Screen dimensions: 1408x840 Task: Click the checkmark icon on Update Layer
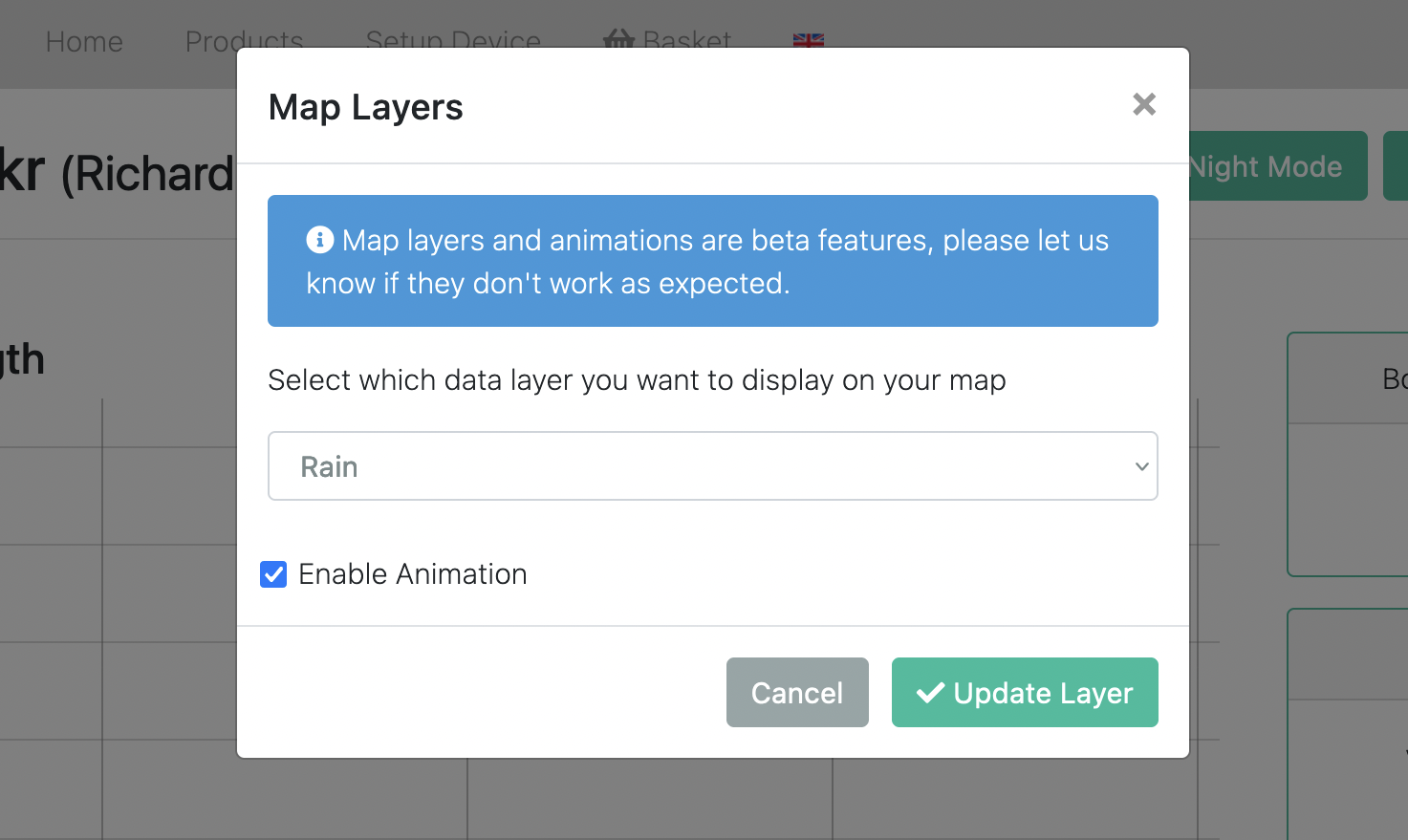(930, 693)
